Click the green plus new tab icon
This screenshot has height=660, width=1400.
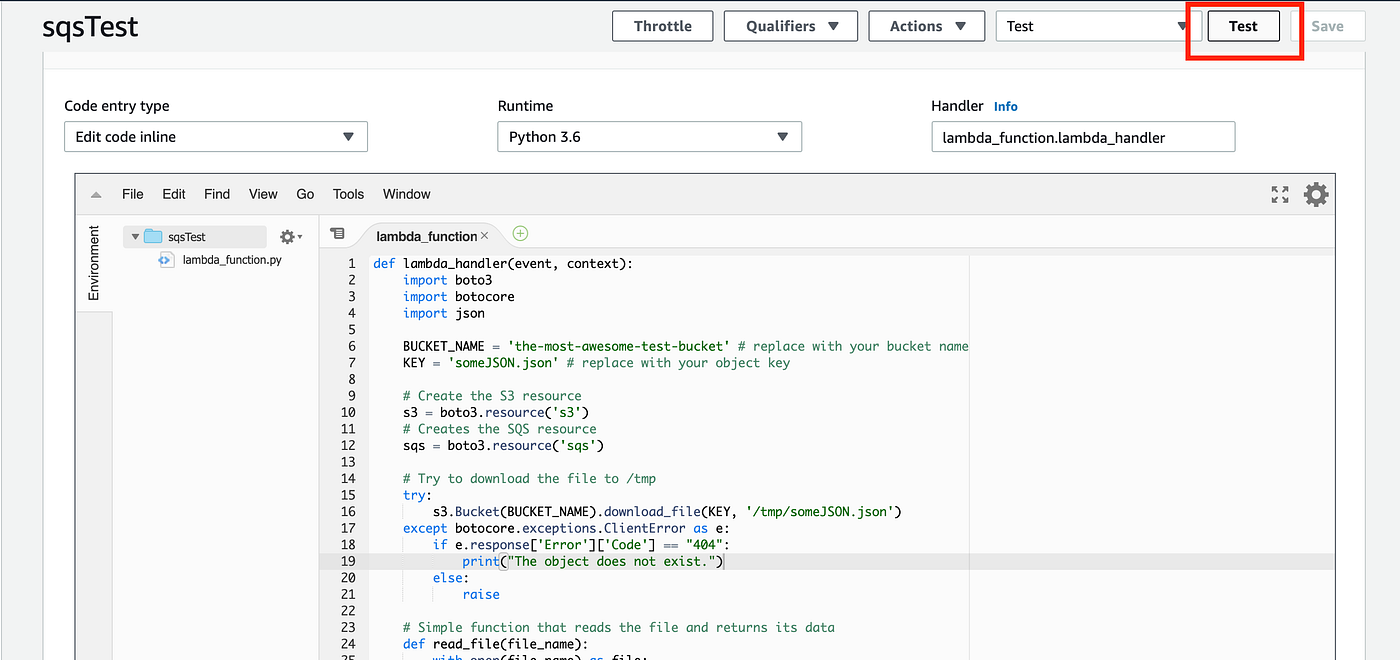pos(520,234)
